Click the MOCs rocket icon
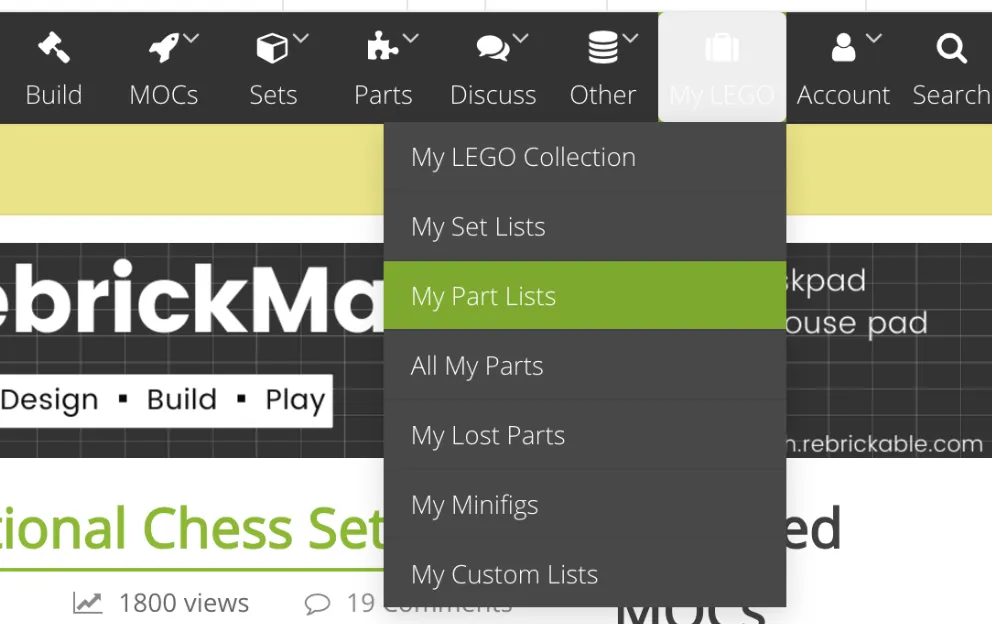 tap(163, 47)
